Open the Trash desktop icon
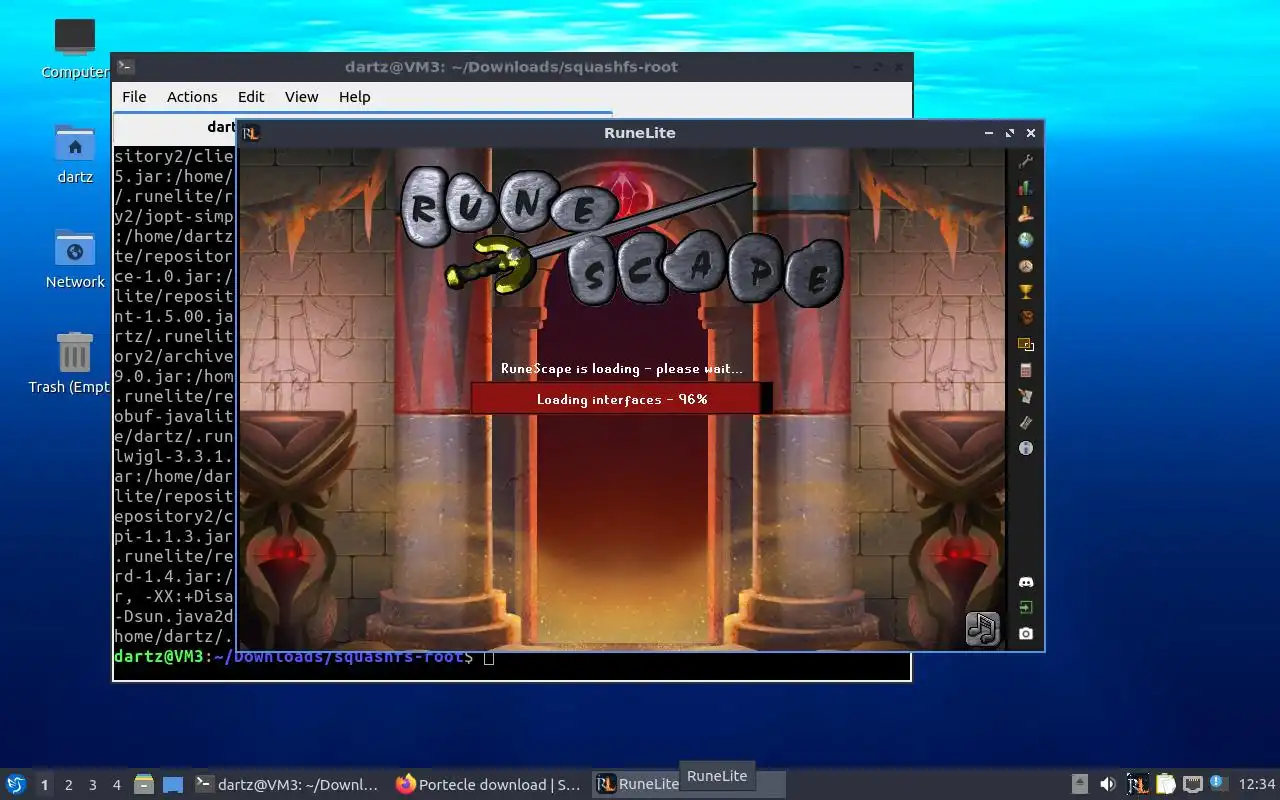The width and height of the screenshot is (1280, 800). click(75, 363)
